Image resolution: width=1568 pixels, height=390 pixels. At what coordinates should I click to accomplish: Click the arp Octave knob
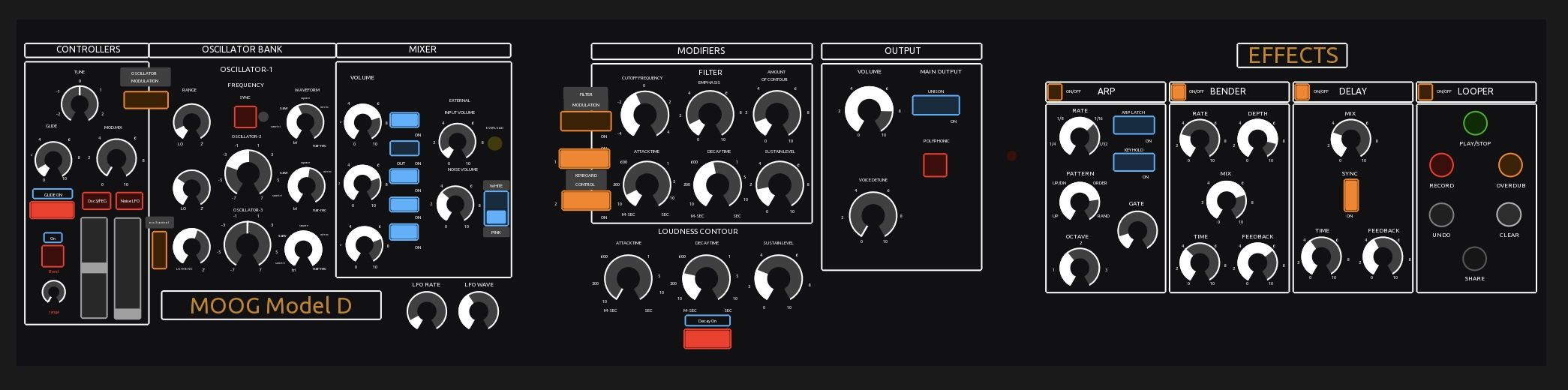click(1079, 266)
